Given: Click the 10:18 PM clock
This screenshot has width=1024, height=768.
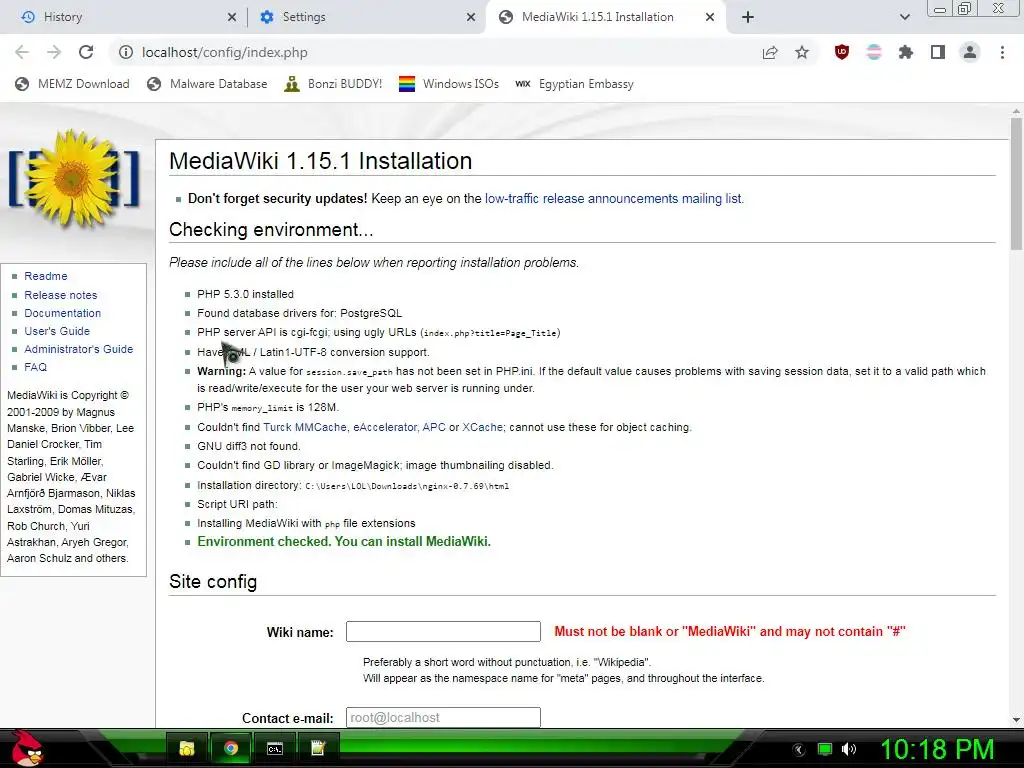Looking at the screenshot, I should click(x=937, y=750).
